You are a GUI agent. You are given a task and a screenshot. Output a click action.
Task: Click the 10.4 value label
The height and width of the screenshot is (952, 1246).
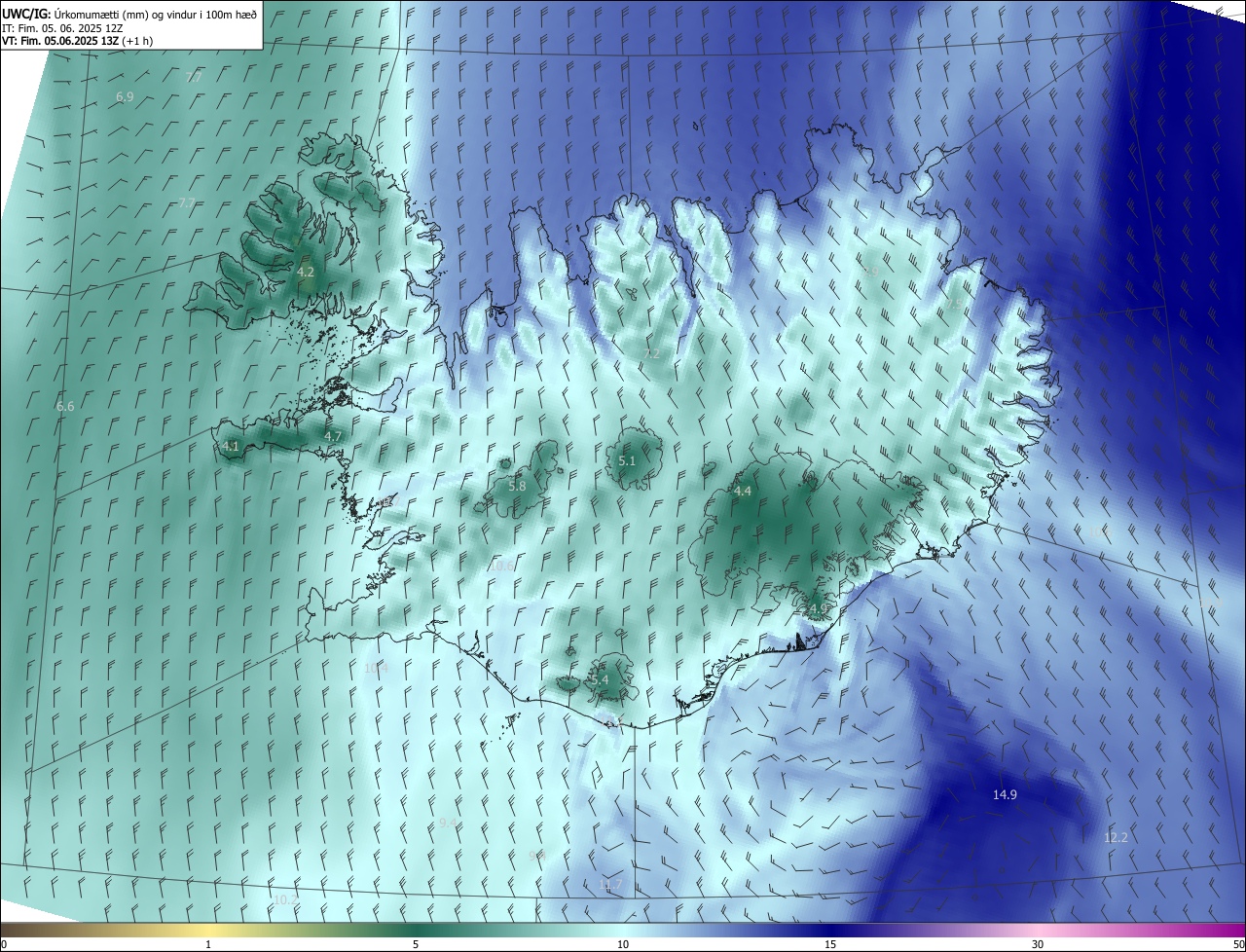[x=376, y=668]
